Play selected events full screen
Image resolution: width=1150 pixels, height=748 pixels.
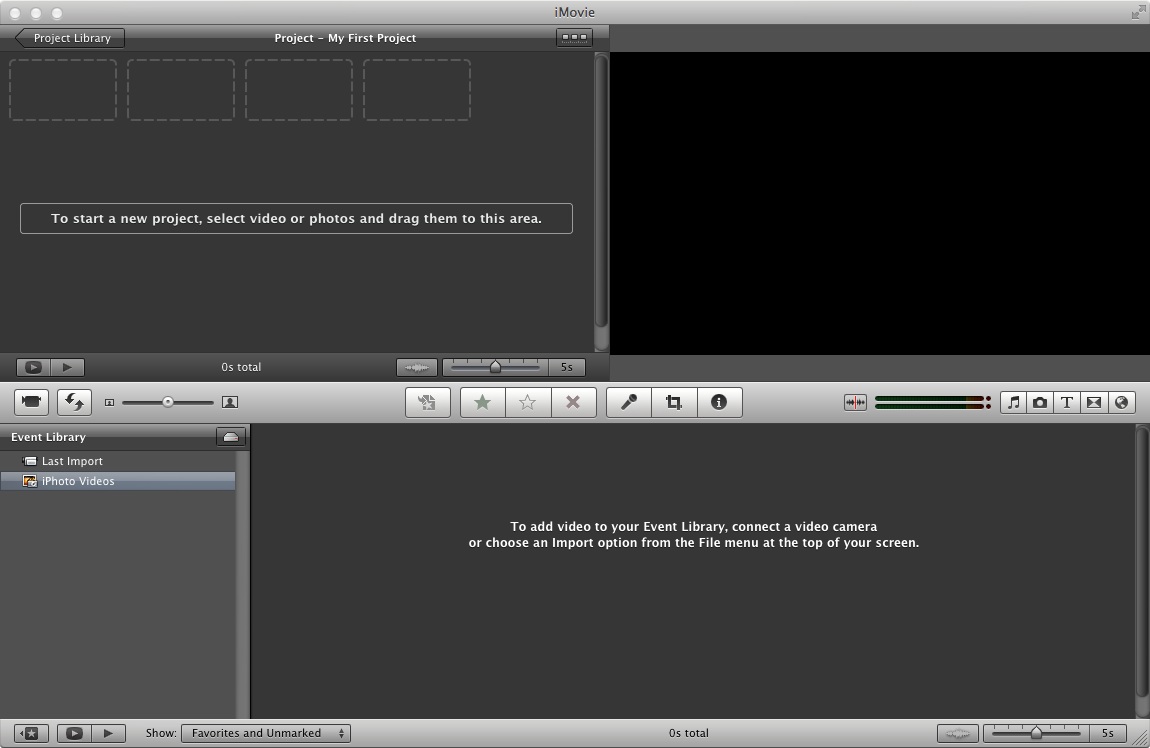coord(75,733)
